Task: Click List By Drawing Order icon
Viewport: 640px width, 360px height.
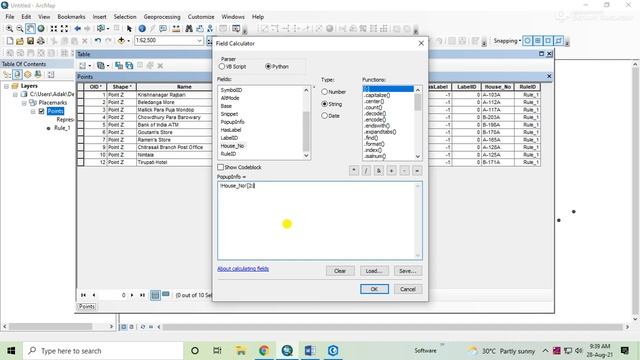Action: 7,74
